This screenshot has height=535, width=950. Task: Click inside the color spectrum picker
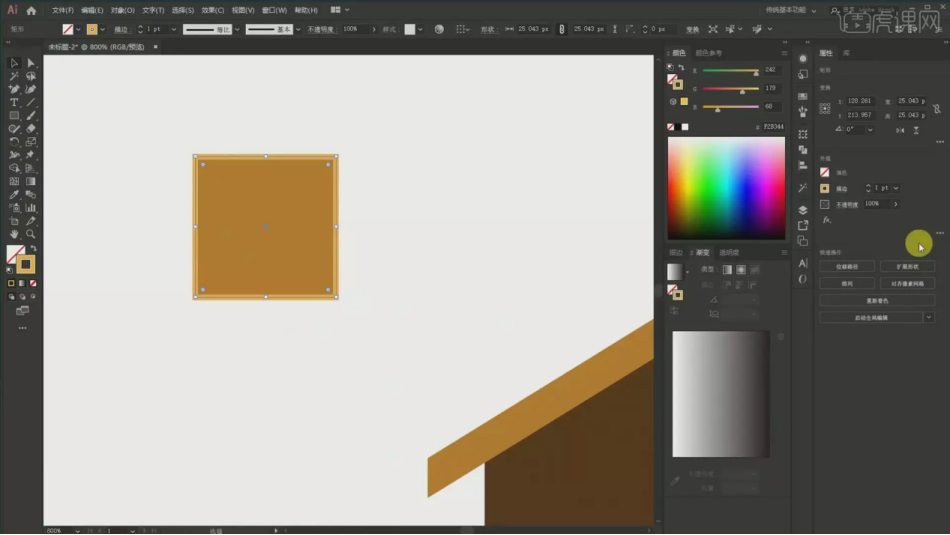pyautogui.click(x=726, y=188)
